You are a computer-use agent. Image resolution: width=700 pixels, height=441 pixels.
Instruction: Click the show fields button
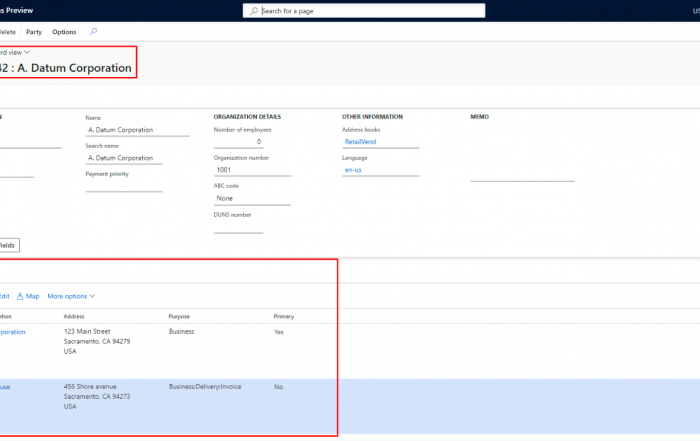tap(9, 245)
